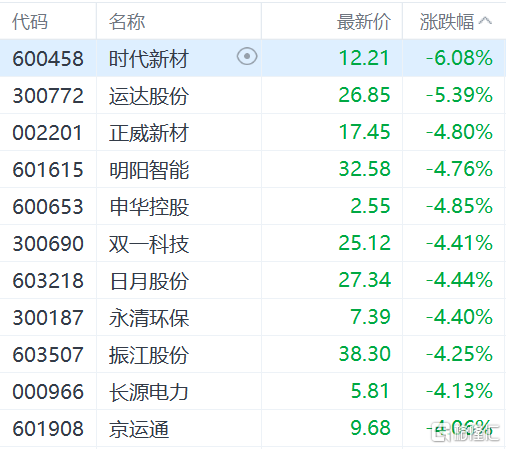
Task: Click change value -5.39%
Action: 459,95
